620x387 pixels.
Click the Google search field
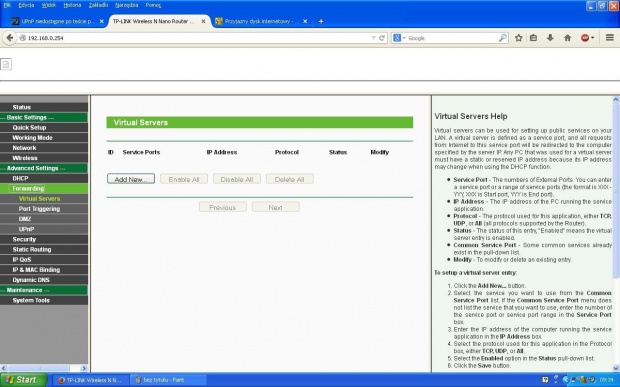pyautogui.click(x=452, y=38)
